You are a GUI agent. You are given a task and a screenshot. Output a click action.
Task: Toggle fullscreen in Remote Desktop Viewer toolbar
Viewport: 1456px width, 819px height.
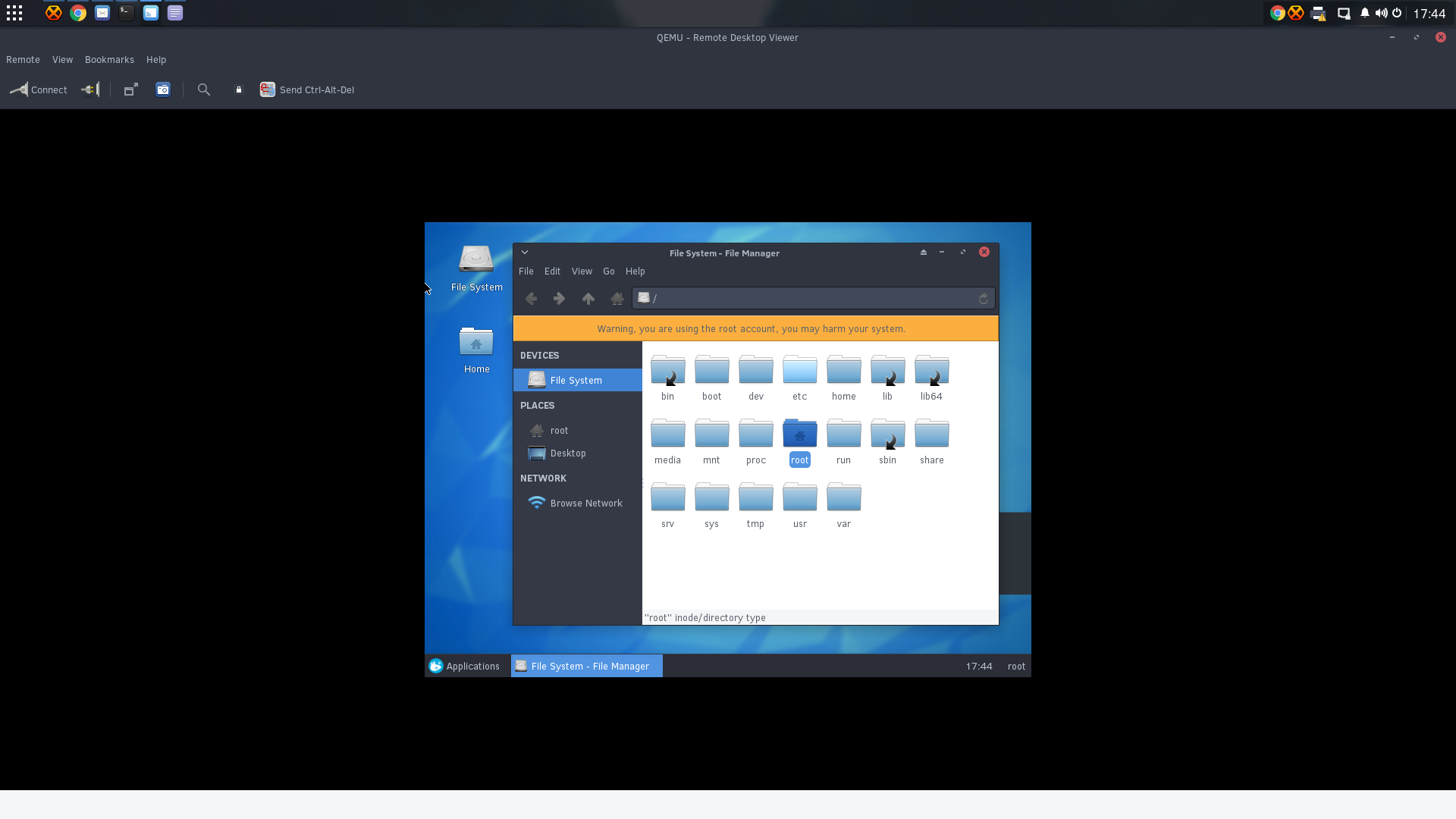click(x=130, y=89)
